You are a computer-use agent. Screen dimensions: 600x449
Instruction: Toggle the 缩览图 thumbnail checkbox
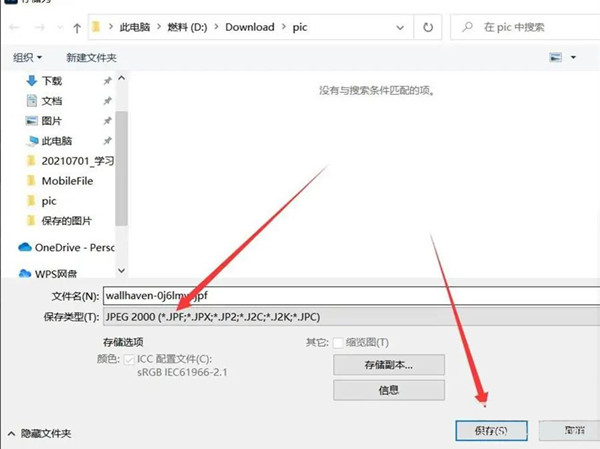click(340, 343)
